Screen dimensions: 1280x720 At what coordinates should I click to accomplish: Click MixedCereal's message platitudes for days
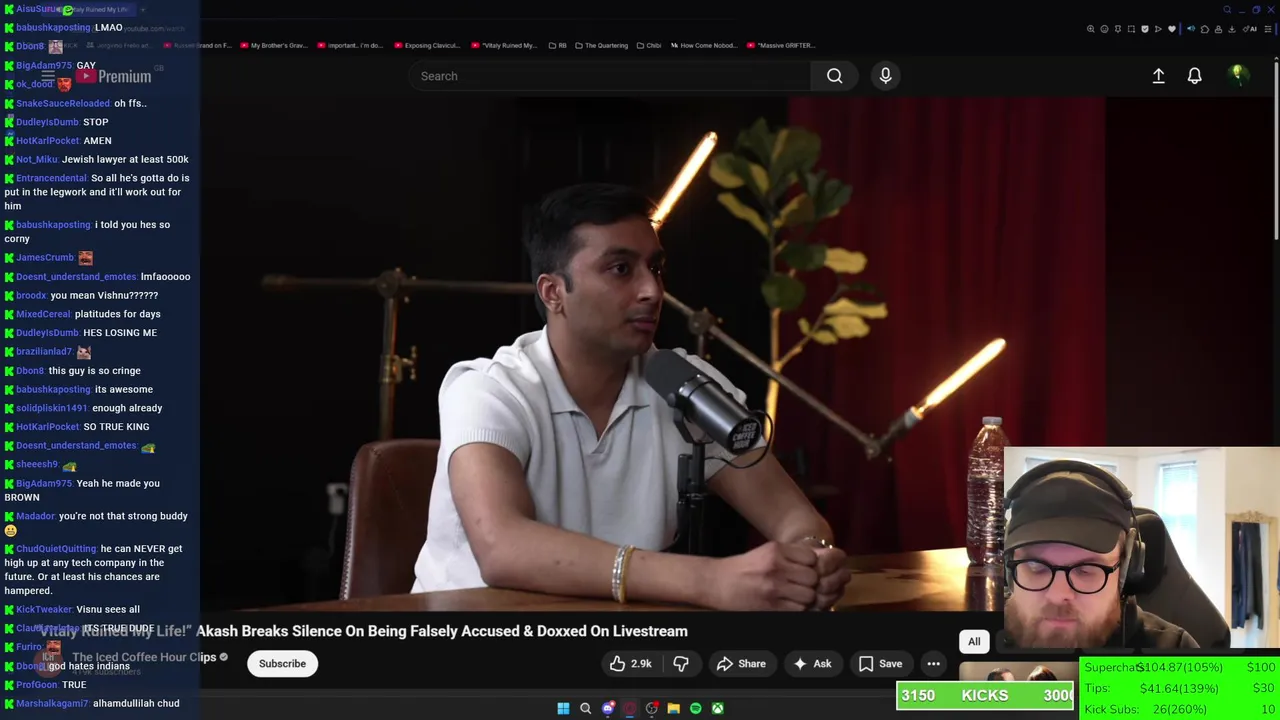click(117, 314)
